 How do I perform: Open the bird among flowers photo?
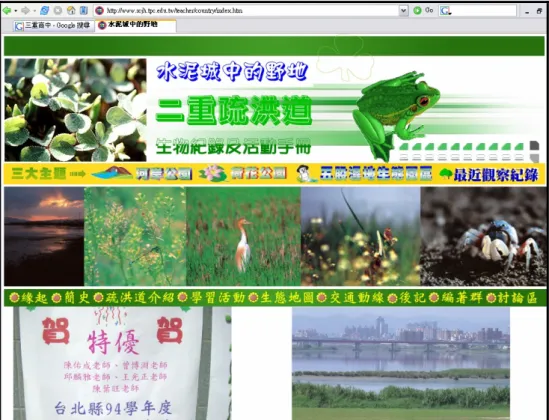(361, 236)
